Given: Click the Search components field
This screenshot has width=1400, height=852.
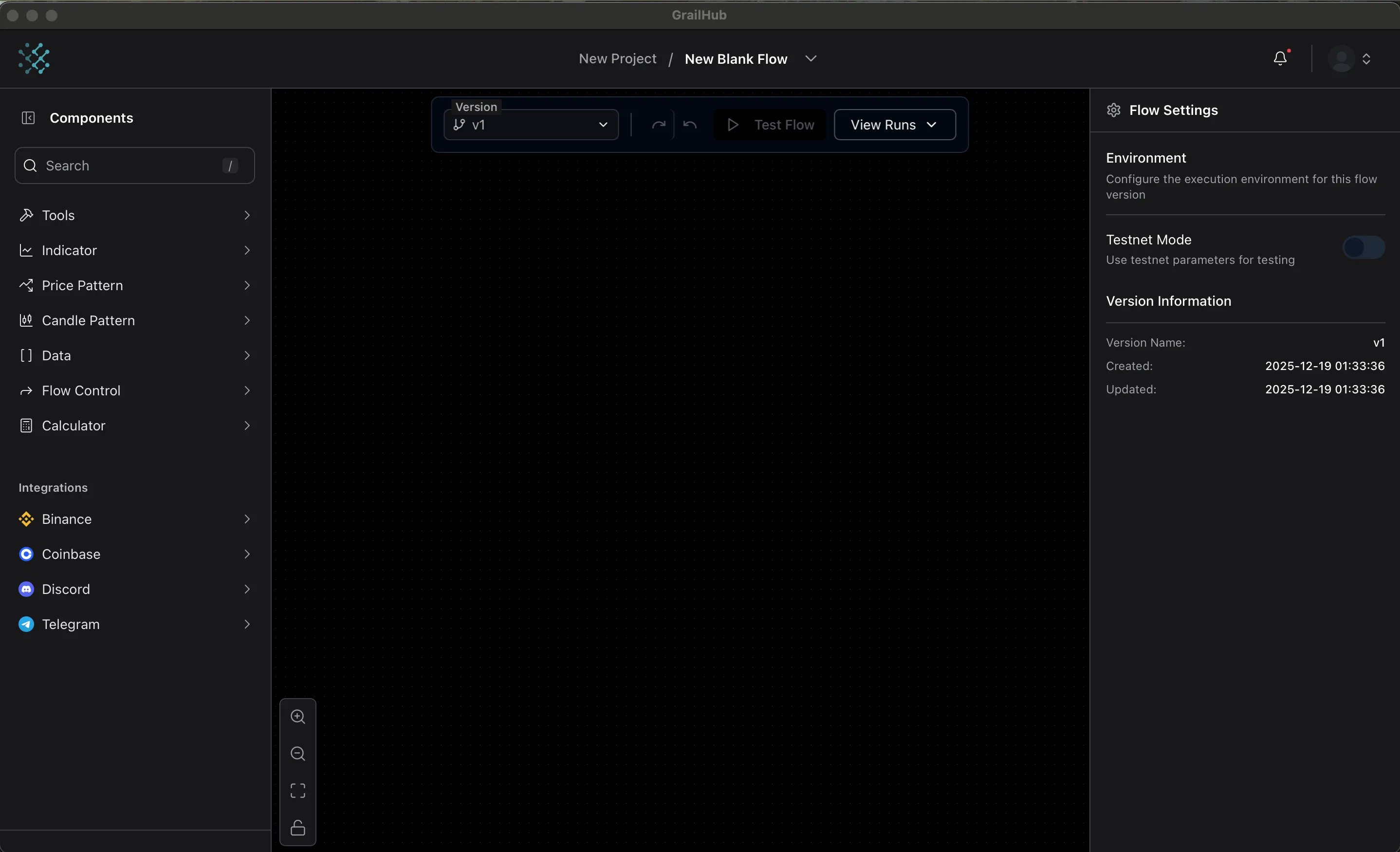Looking at the screenshot, I should tap(134, 166).
